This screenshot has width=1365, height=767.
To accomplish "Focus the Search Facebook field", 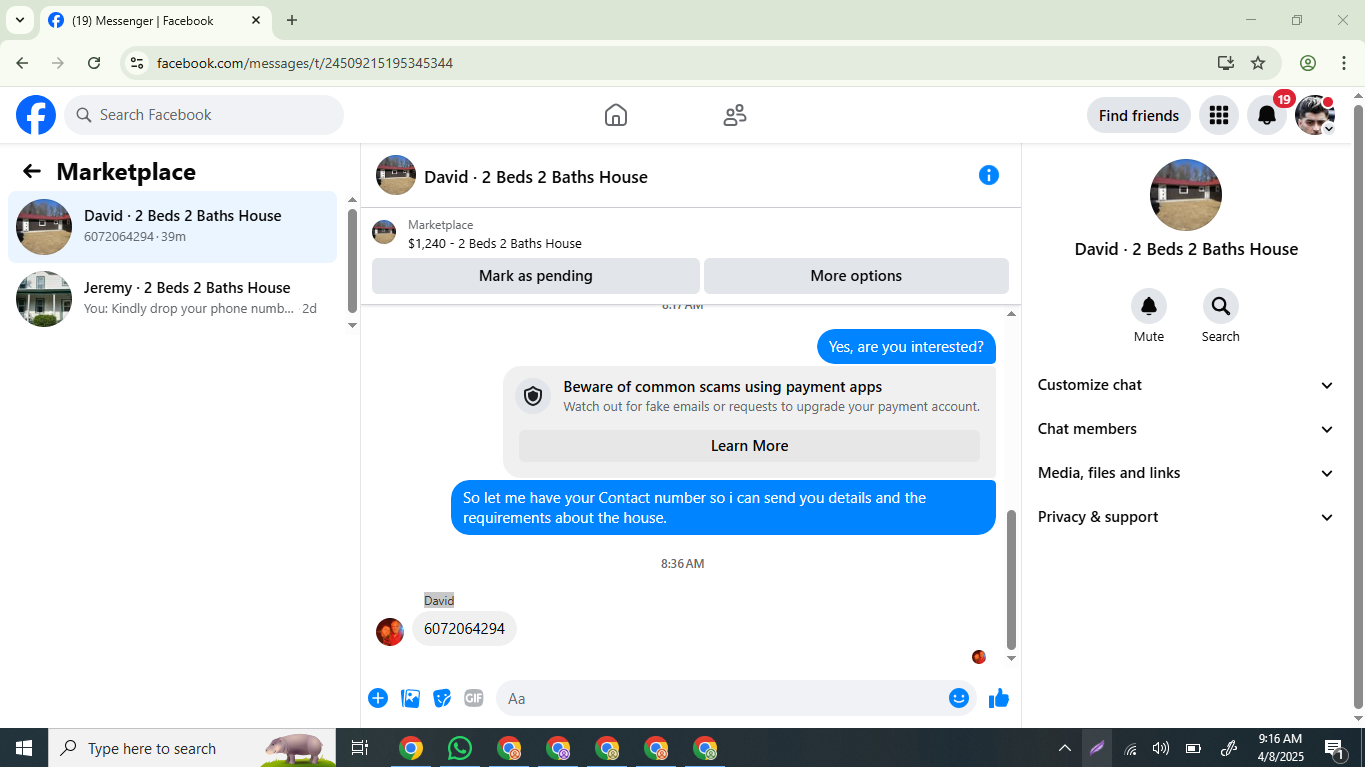I will point(204,115).
